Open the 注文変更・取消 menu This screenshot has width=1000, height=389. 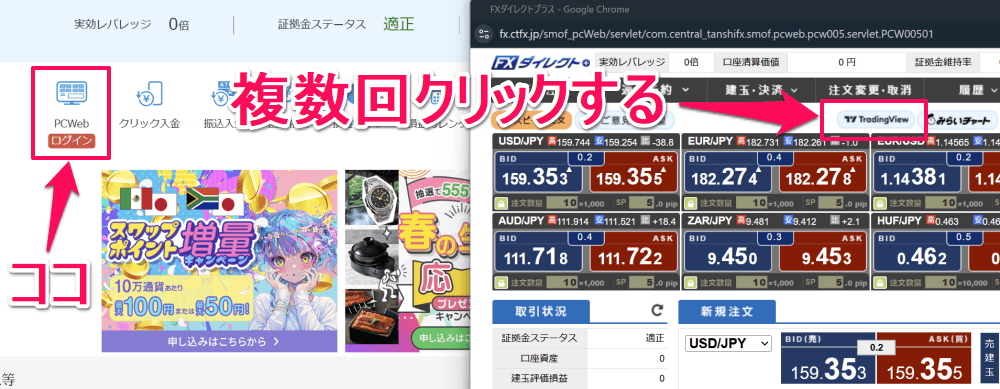pos(869,90)
